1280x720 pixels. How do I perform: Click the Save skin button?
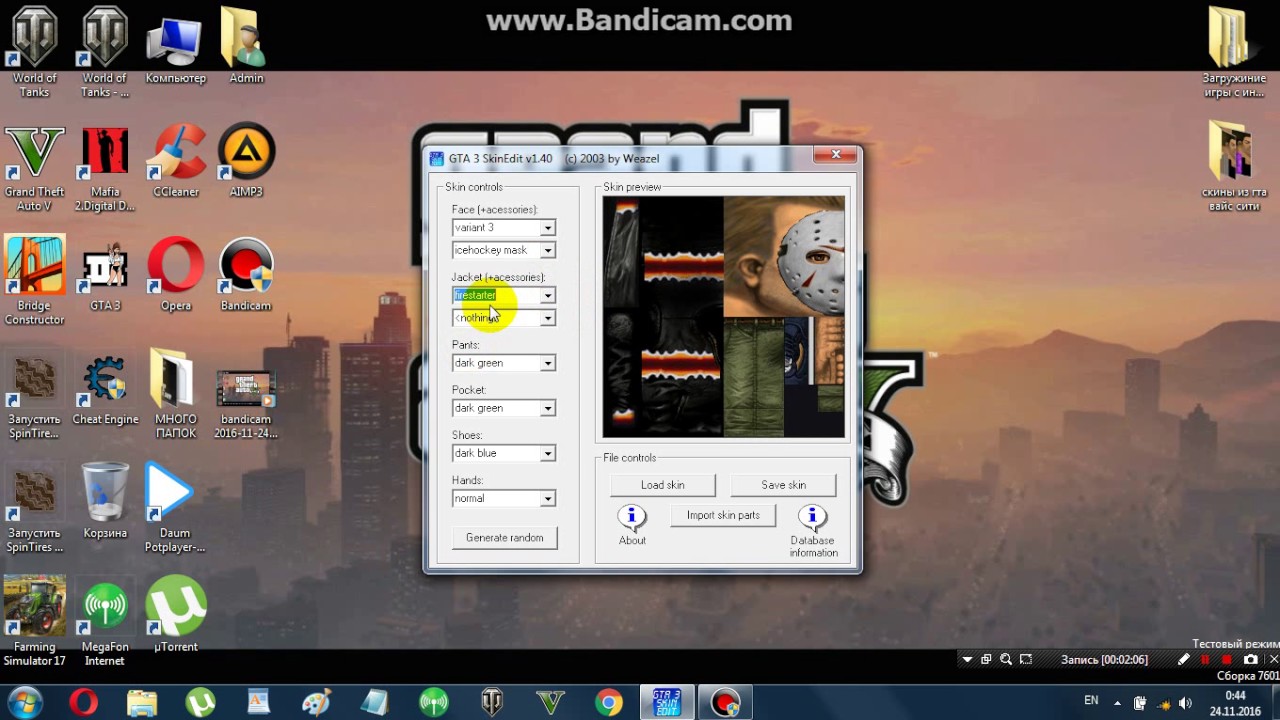(x=783, y=485)
